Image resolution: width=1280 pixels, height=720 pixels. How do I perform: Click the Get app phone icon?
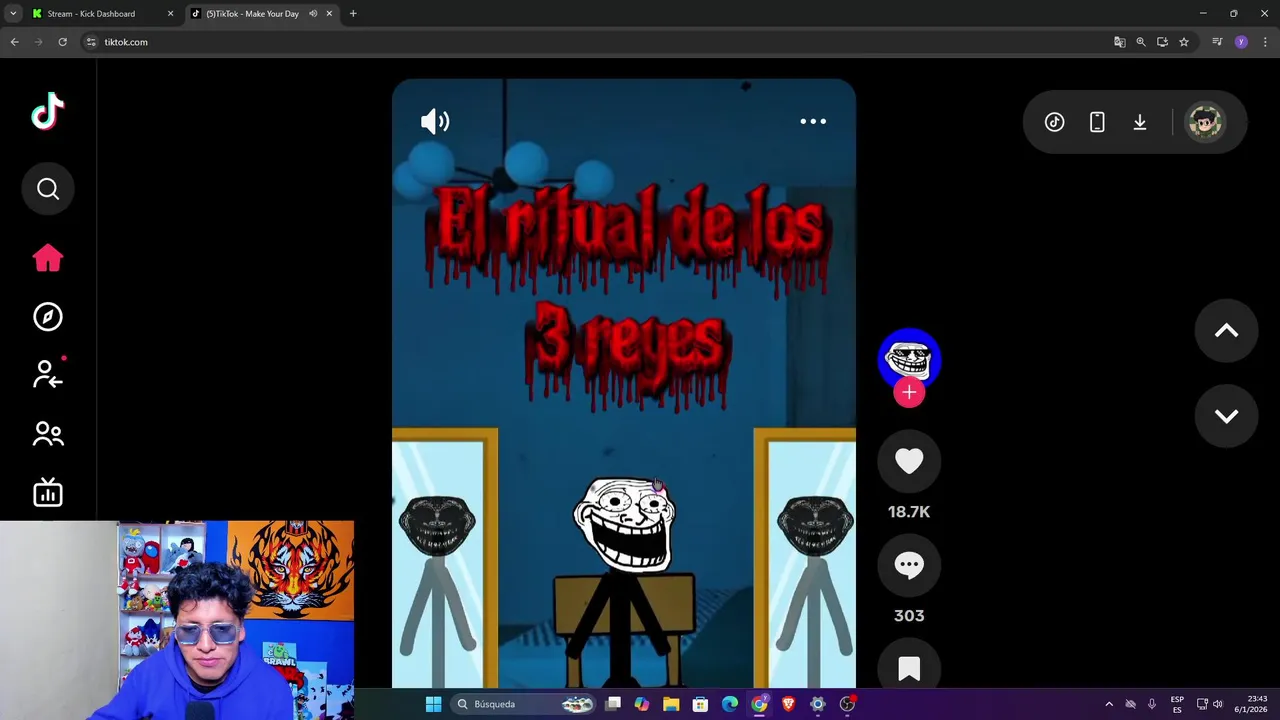pos(1097,122)
